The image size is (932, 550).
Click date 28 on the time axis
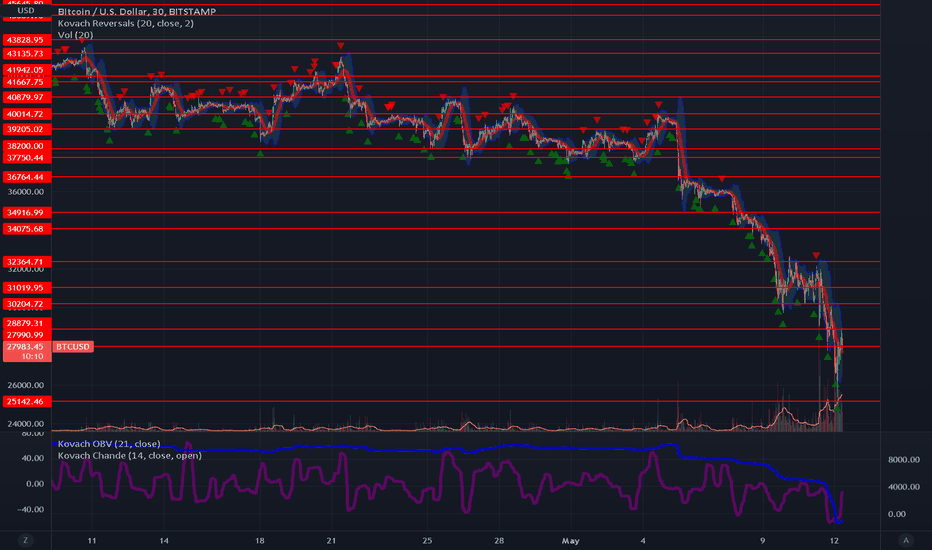point(499,541)
